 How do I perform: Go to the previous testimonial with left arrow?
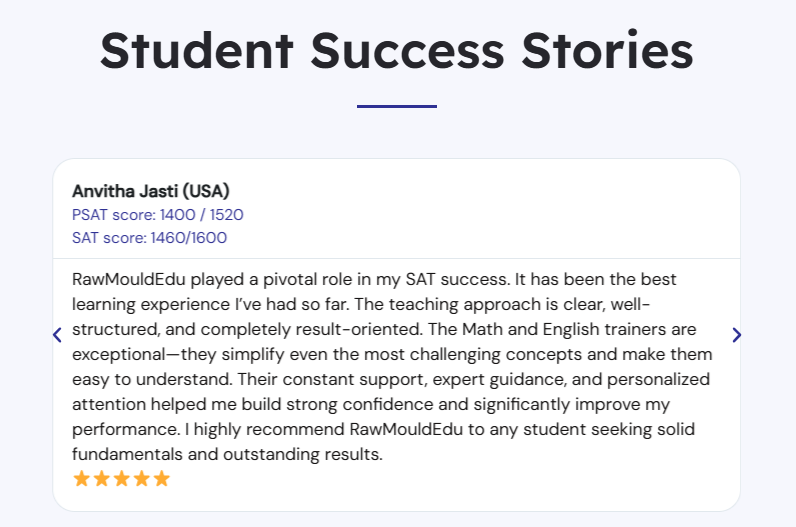pos(58,335)
